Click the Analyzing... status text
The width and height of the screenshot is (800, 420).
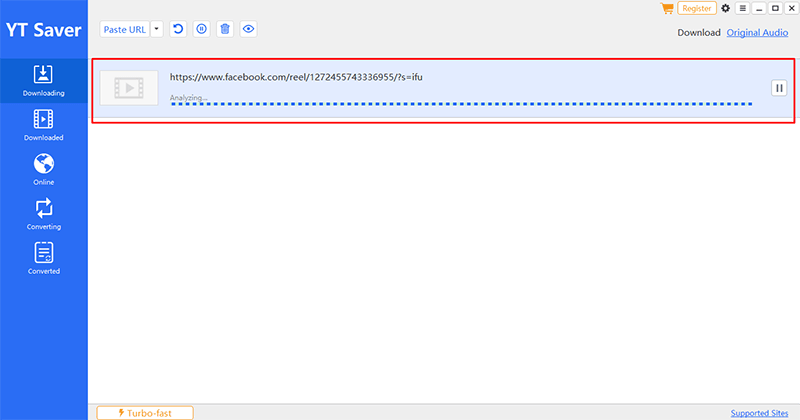(x=188, y=97)
